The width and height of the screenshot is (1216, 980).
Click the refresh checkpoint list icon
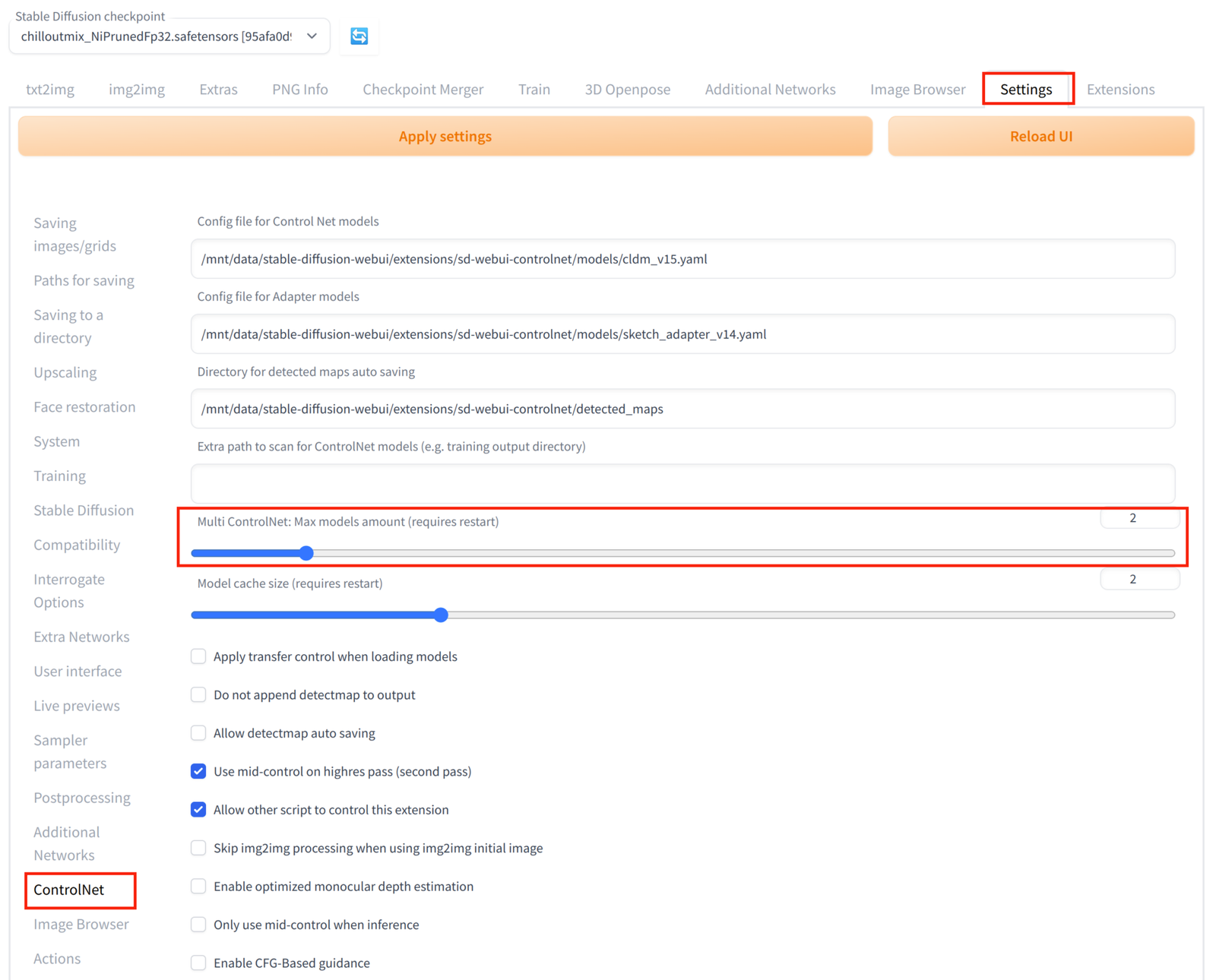[x=359, y=36]
